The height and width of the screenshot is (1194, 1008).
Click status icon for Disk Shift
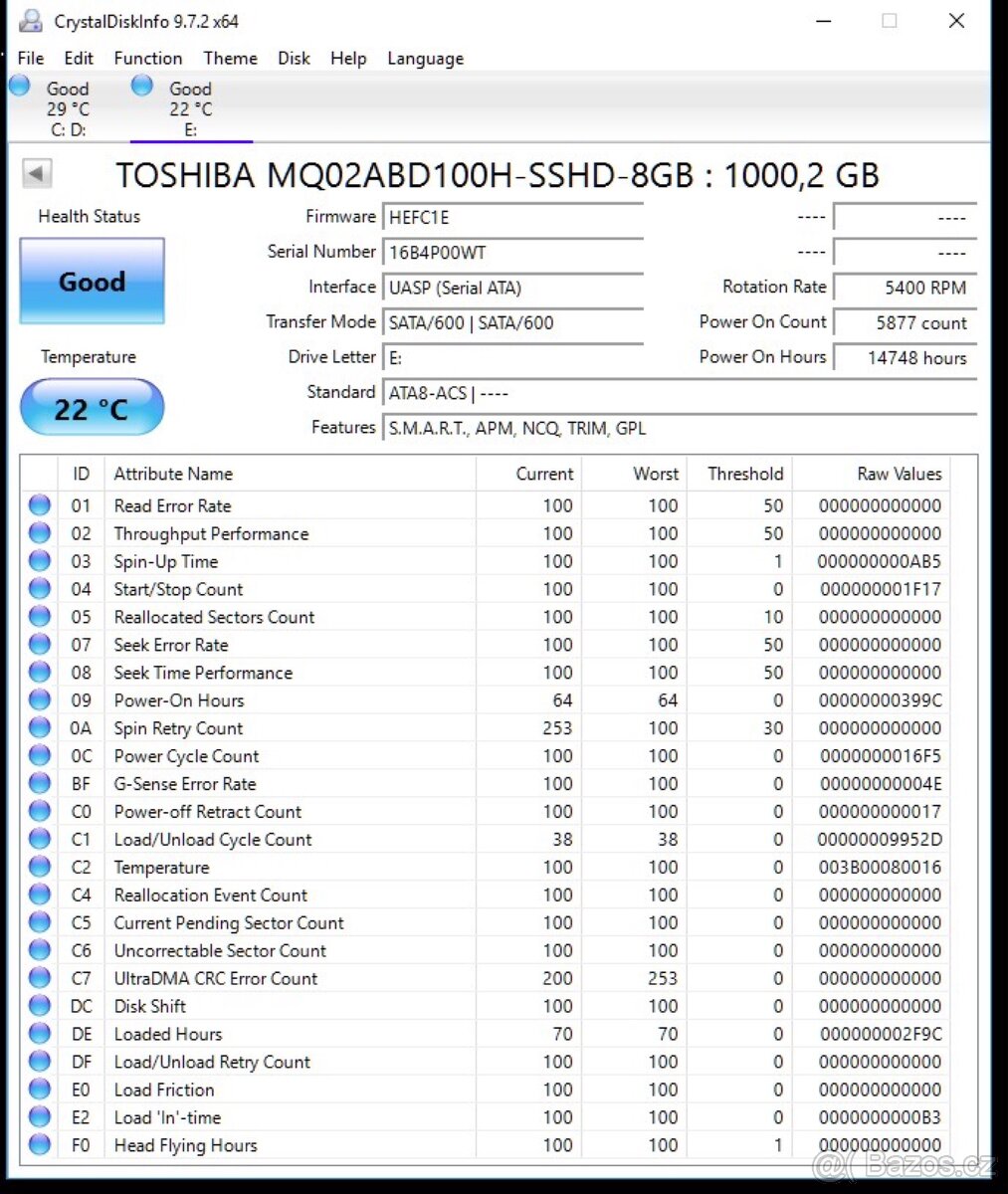[40, 1006]
